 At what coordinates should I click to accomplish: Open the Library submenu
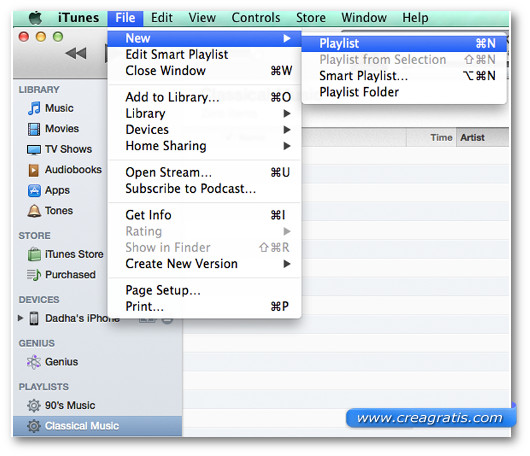pyautogui.click(x=205, y=114)
